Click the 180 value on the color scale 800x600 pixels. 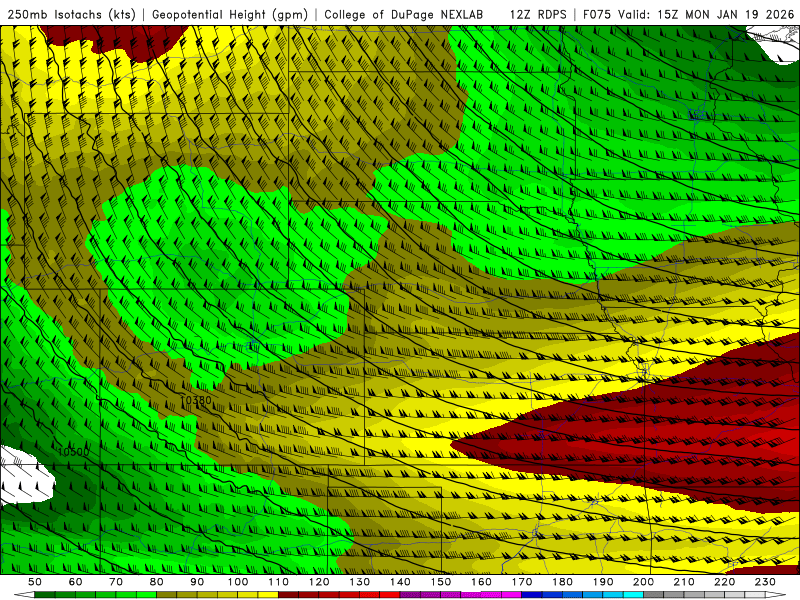click(562, 582)
